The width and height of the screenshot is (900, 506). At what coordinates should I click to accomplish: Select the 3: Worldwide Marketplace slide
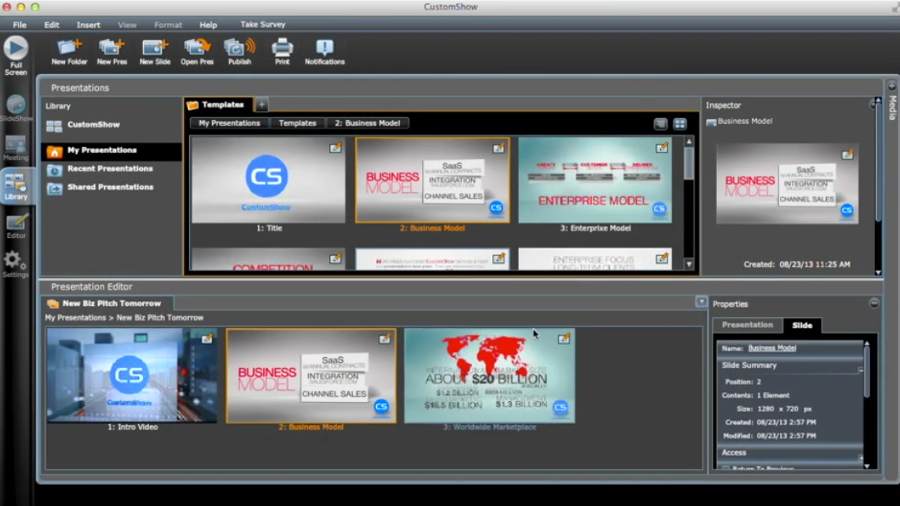tap(490, 376)
